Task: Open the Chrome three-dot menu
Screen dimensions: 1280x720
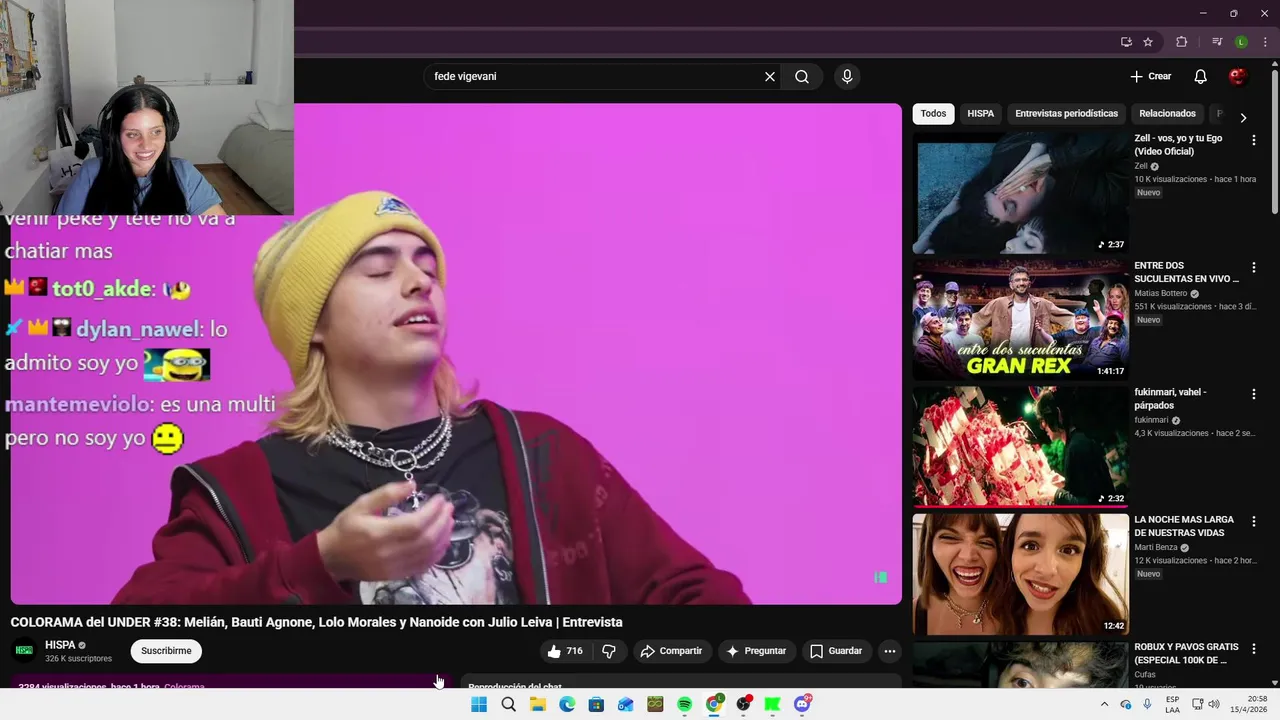Action: point(1265,42)
